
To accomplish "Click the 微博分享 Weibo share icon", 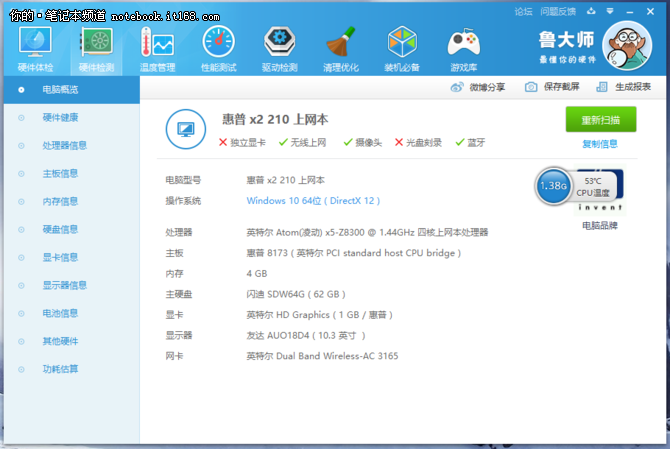I will click(457, 87).
